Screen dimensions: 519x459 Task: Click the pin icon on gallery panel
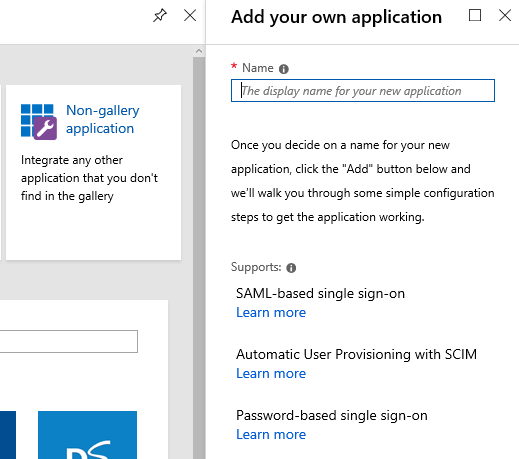pos(160,15)
